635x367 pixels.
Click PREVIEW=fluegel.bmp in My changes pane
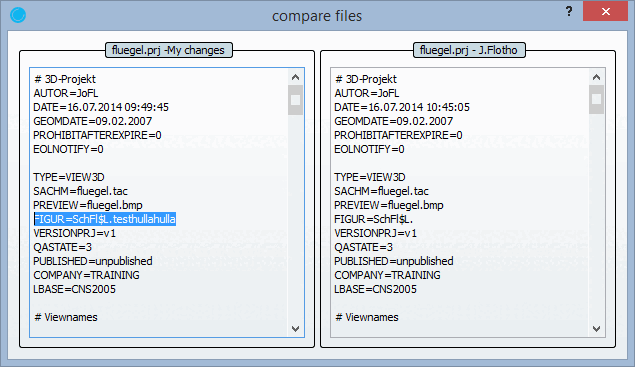click(x=88, y=205)
